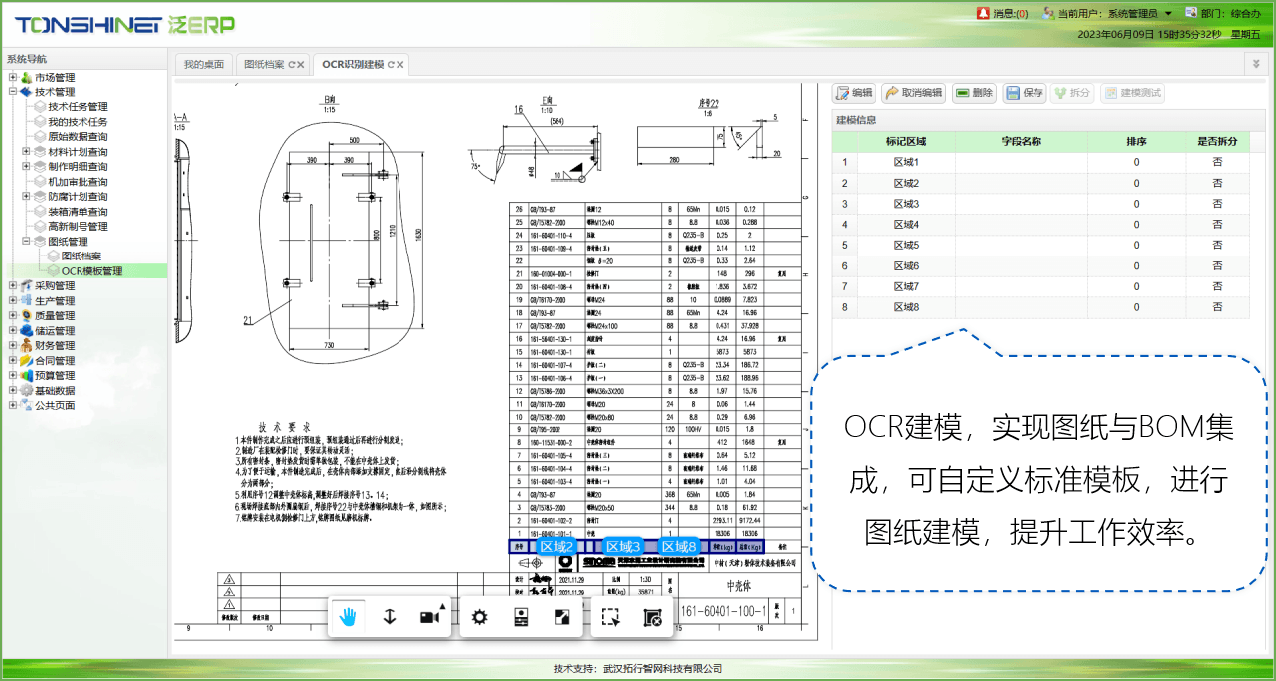Select the hand pan tool
The height and width of the screenshot is (681, 1276).
click(348, 617)
